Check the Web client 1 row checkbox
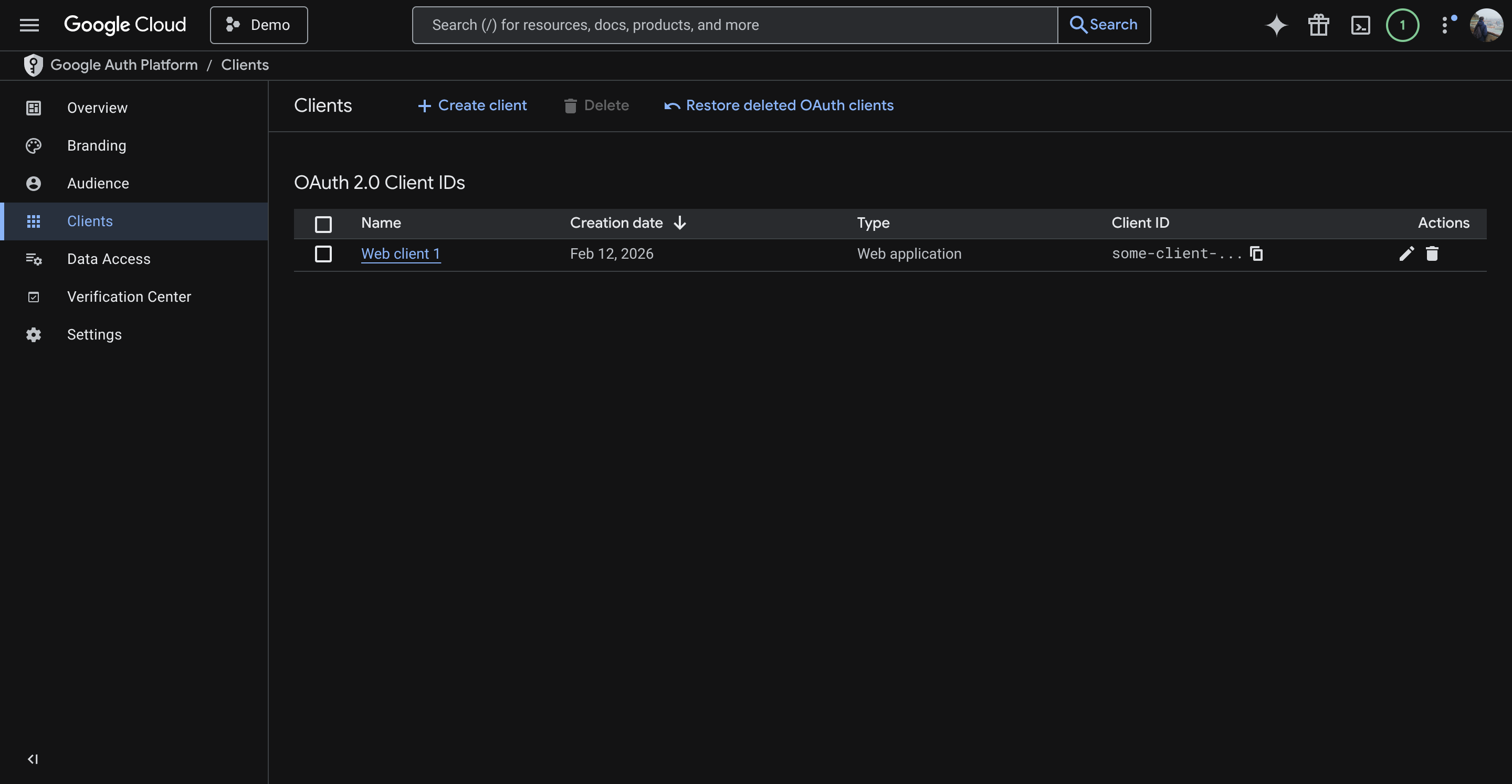The image size is (1512, 784). [323, 254]
